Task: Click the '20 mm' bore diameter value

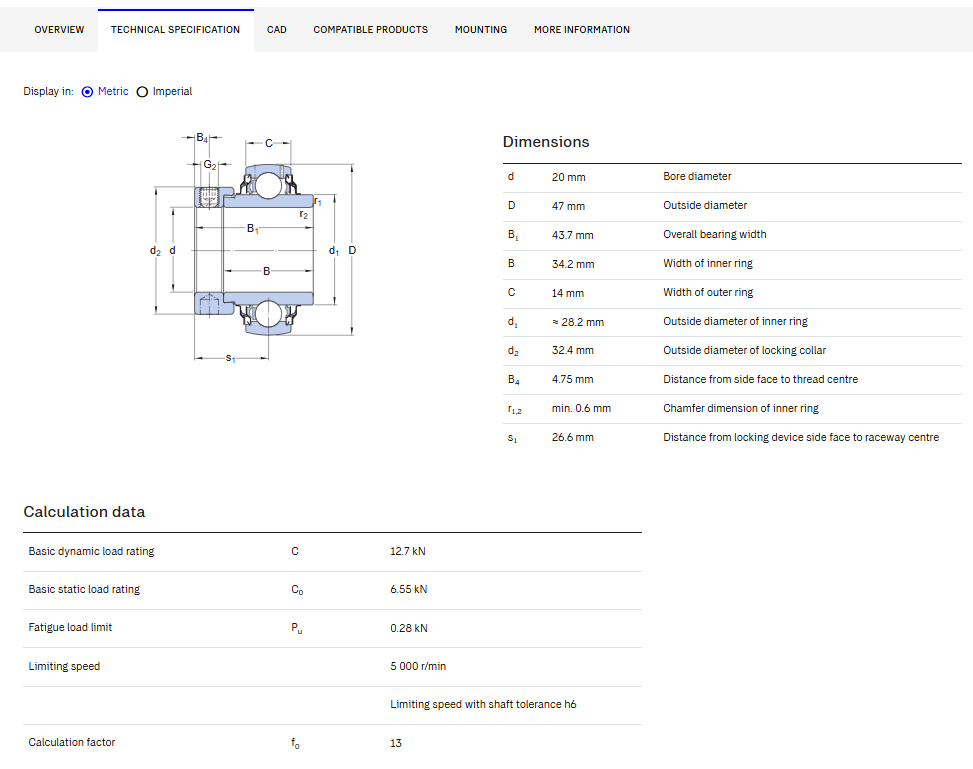Action: (568, 177)
